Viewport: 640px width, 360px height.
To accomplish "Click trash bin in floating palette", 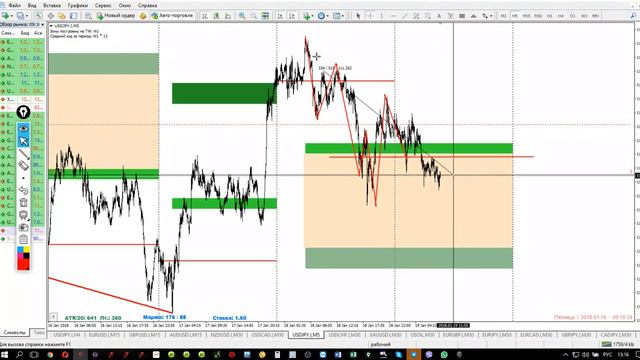I will pos(23,202).
